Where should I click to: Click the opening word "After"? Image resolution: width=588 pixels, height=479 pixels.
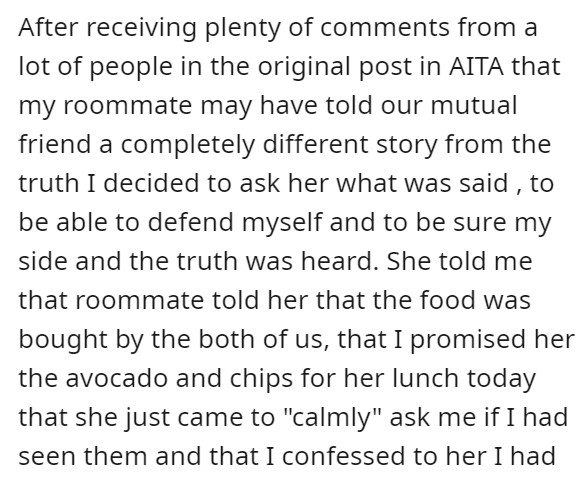click(x=49, y=27)
